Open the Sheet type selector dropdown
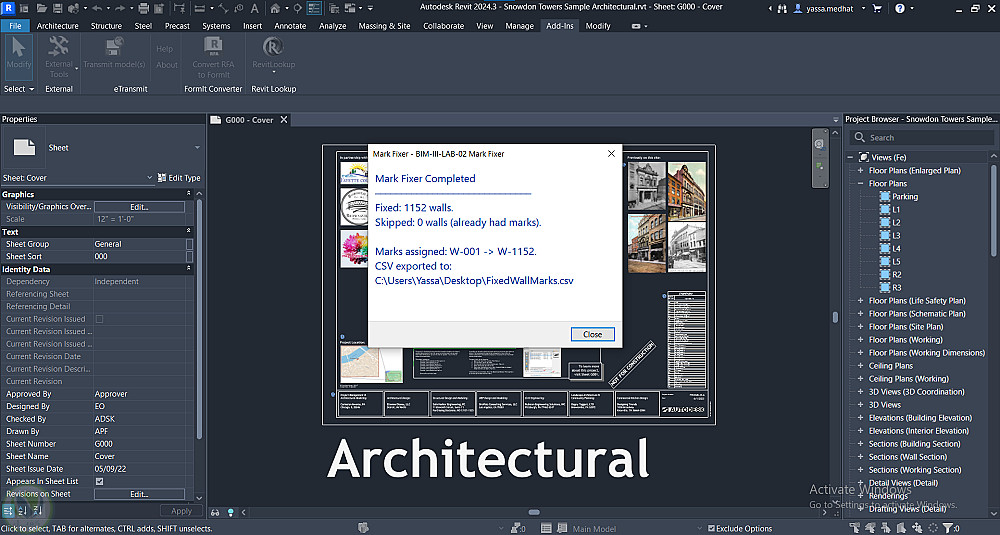The height and width of the screenshot is (535, 1000). (x=197, y=147)
